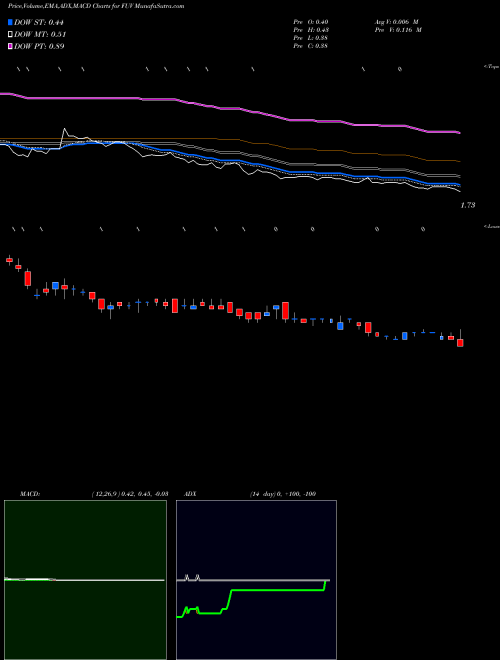The height and width of the screenshot is (660, 500).
Task: Click the "<-Lows" axis label
Action: click(x=492, y=226)
